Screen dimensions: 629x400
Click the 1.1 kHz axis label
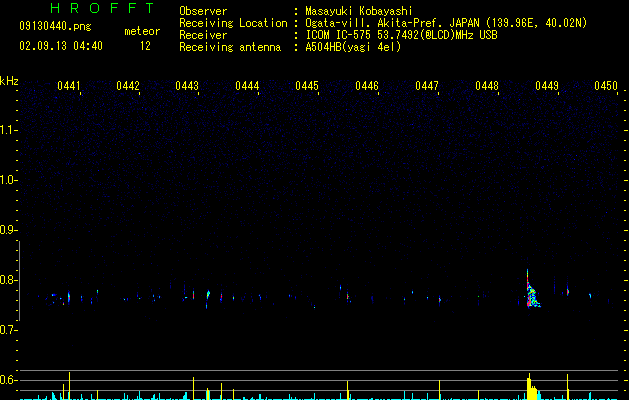point(9,130)
